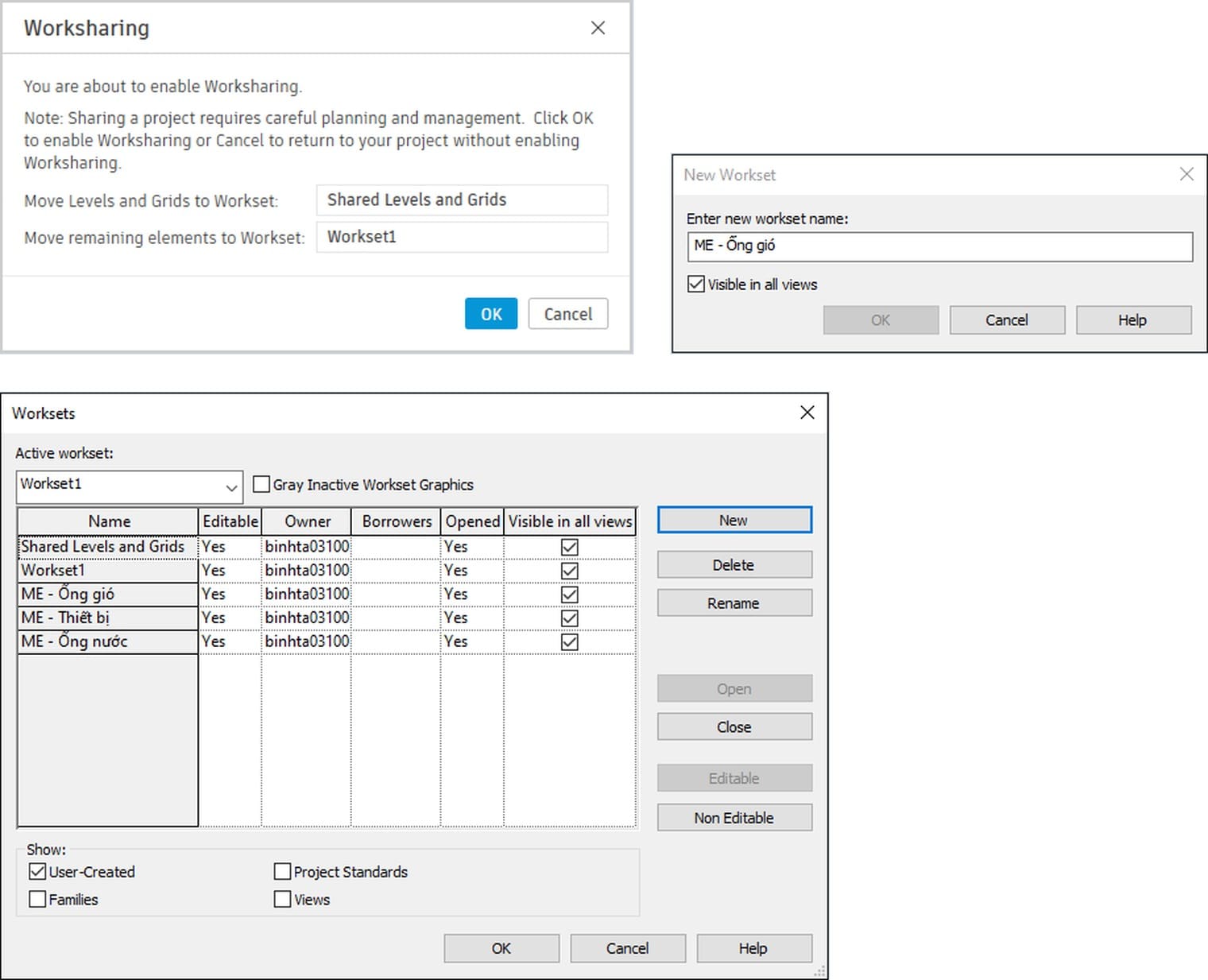Click Editable Yes cell for Shared Levels and Grids
Image resolution: width=1208 pixels, height=980 pixels.
click(x=230, y=547)
